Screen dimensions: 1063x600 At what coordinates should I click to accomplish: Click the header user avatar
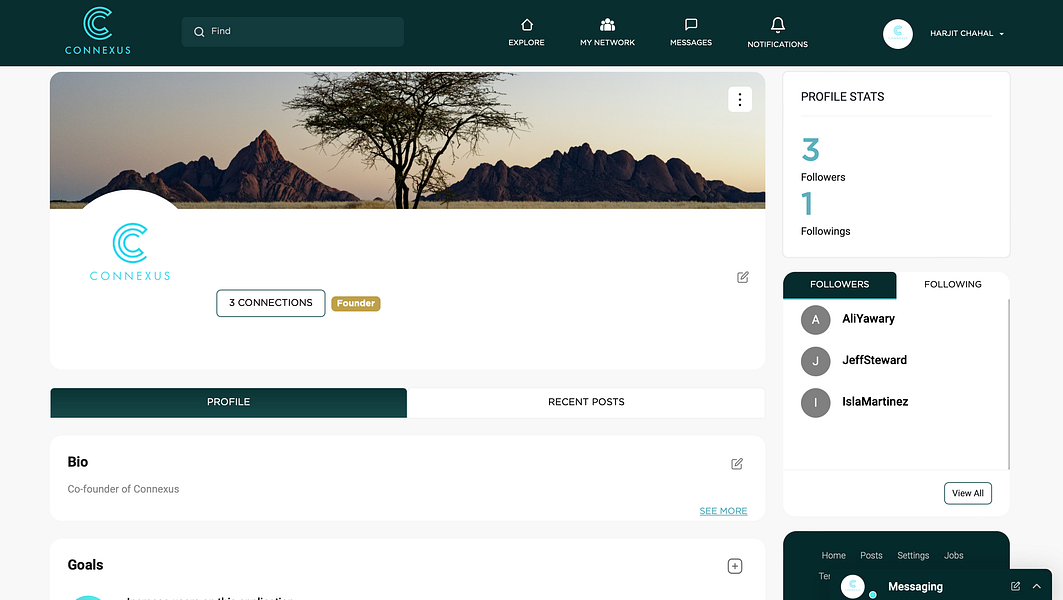coord(898,33)
